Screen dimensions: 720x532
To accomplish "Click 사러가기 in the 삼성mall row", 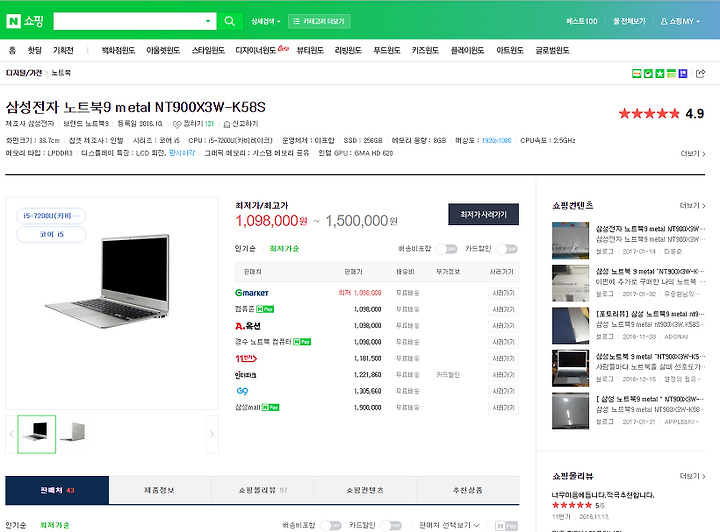I will 503,408.
